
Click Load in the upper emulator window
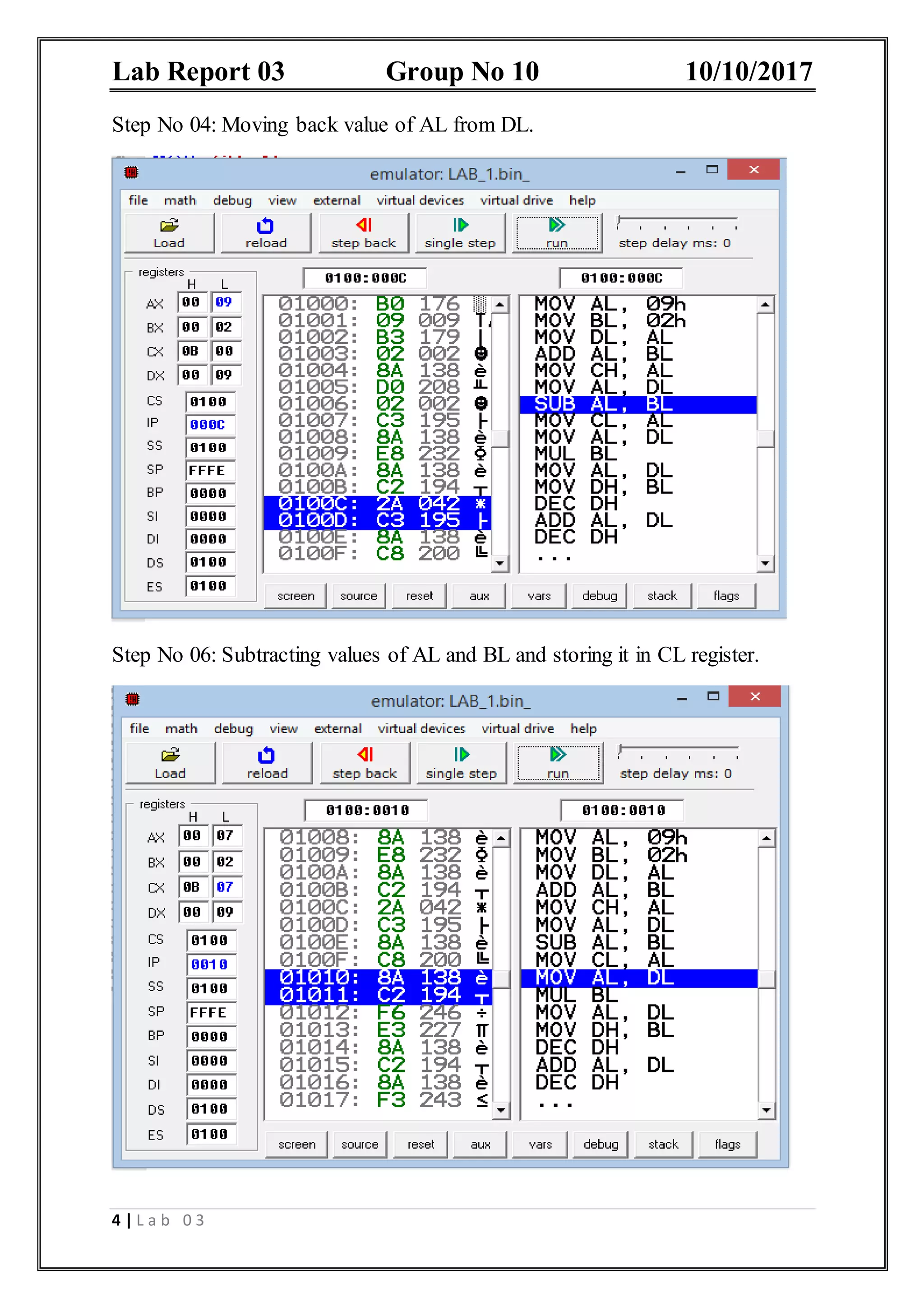pos(169,233)
